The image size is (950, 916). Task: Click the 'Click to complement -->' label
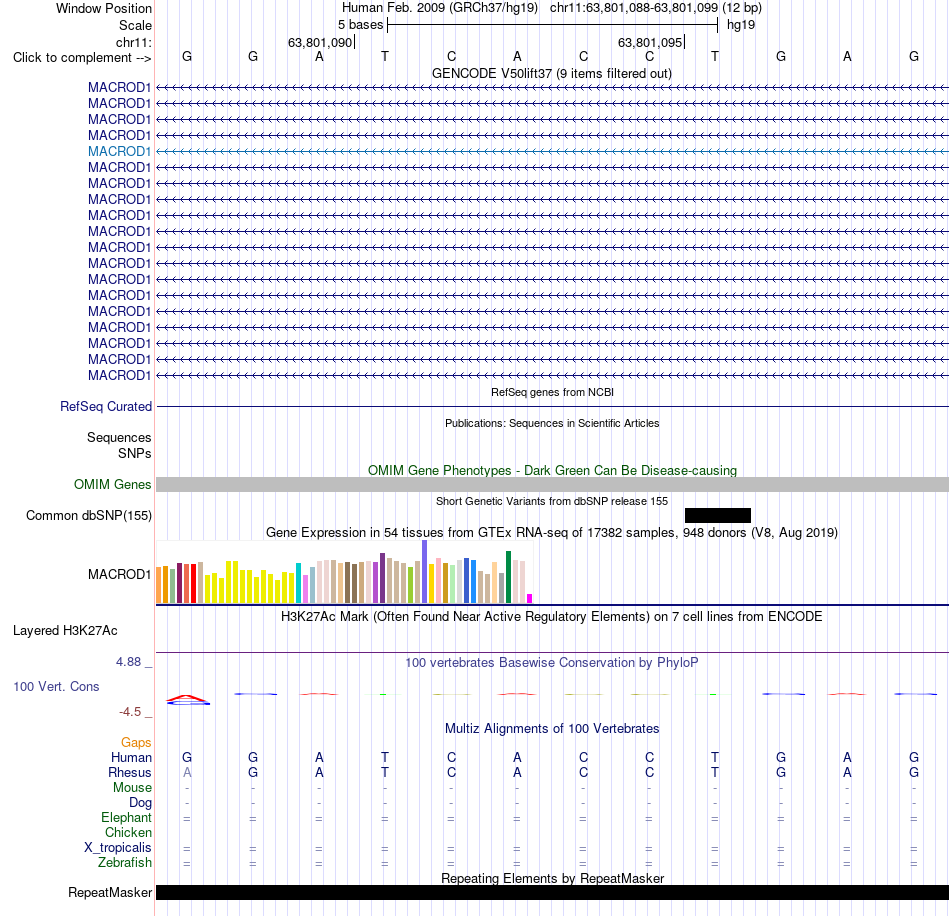tap(82, 58)
